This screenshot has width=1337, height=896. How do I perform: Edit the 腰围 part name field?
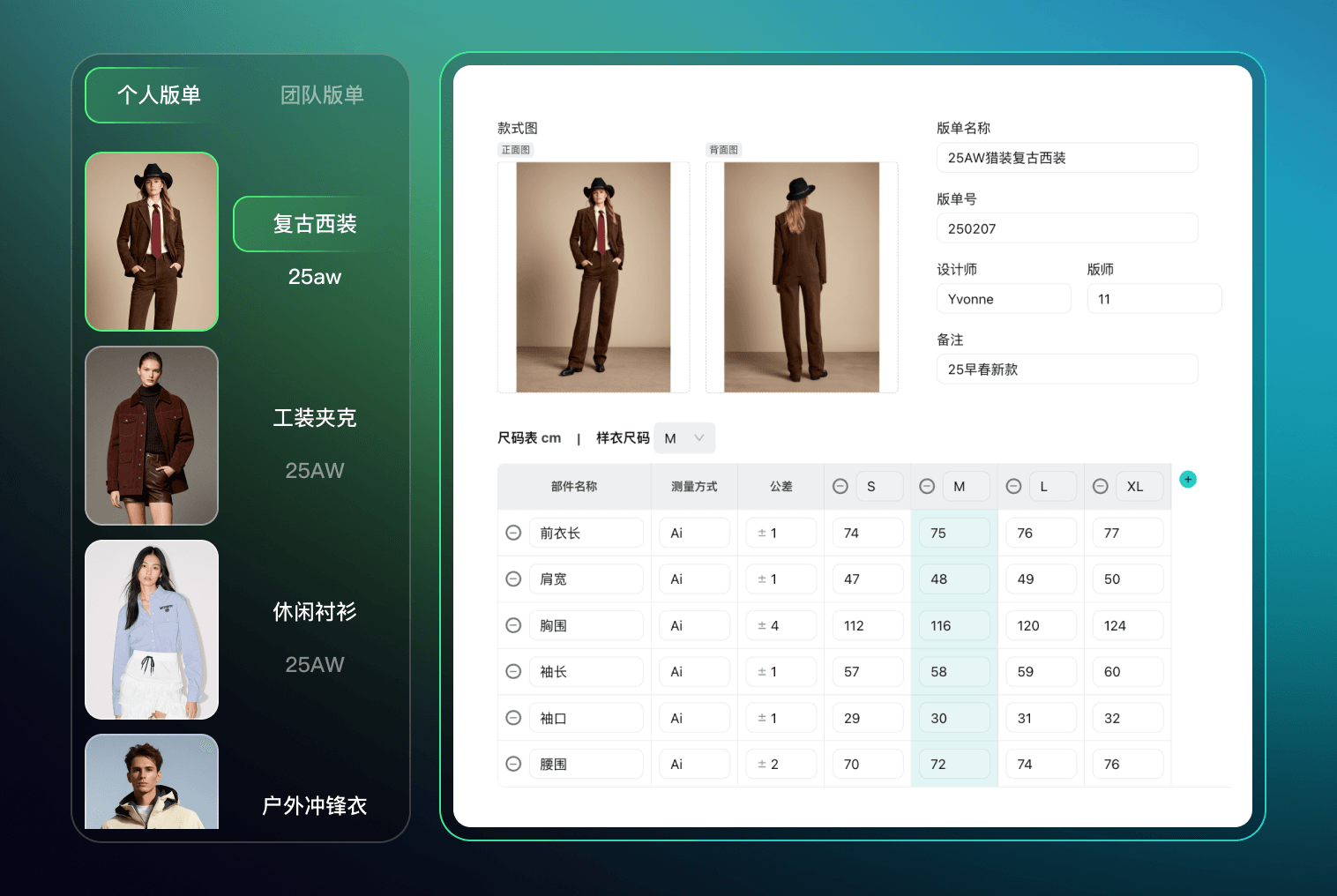click(x=586, y=764)
